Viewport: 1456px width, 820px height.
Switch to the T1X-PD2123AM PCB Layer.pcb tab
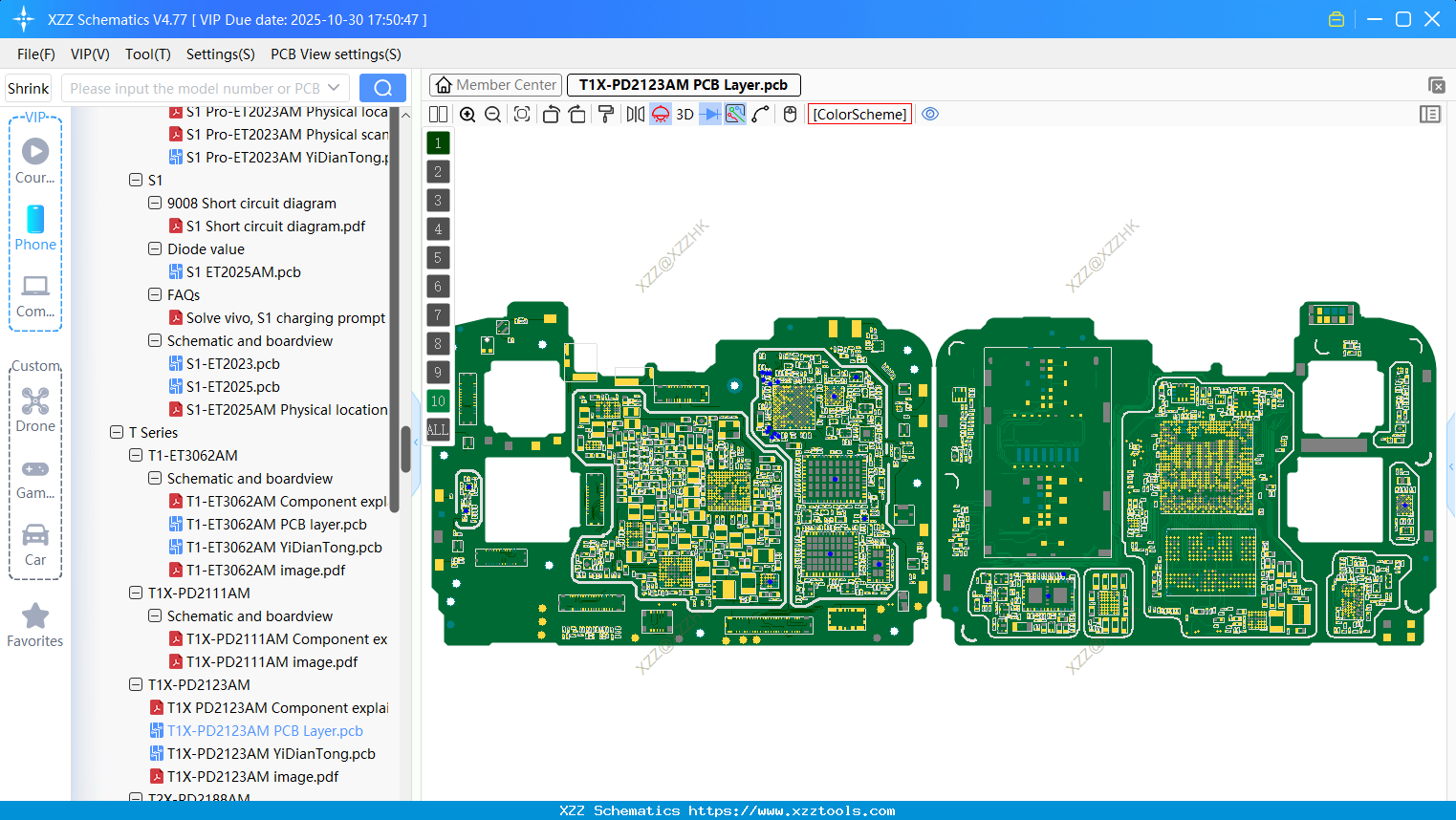pyautogui.click(x=683, y=84)
